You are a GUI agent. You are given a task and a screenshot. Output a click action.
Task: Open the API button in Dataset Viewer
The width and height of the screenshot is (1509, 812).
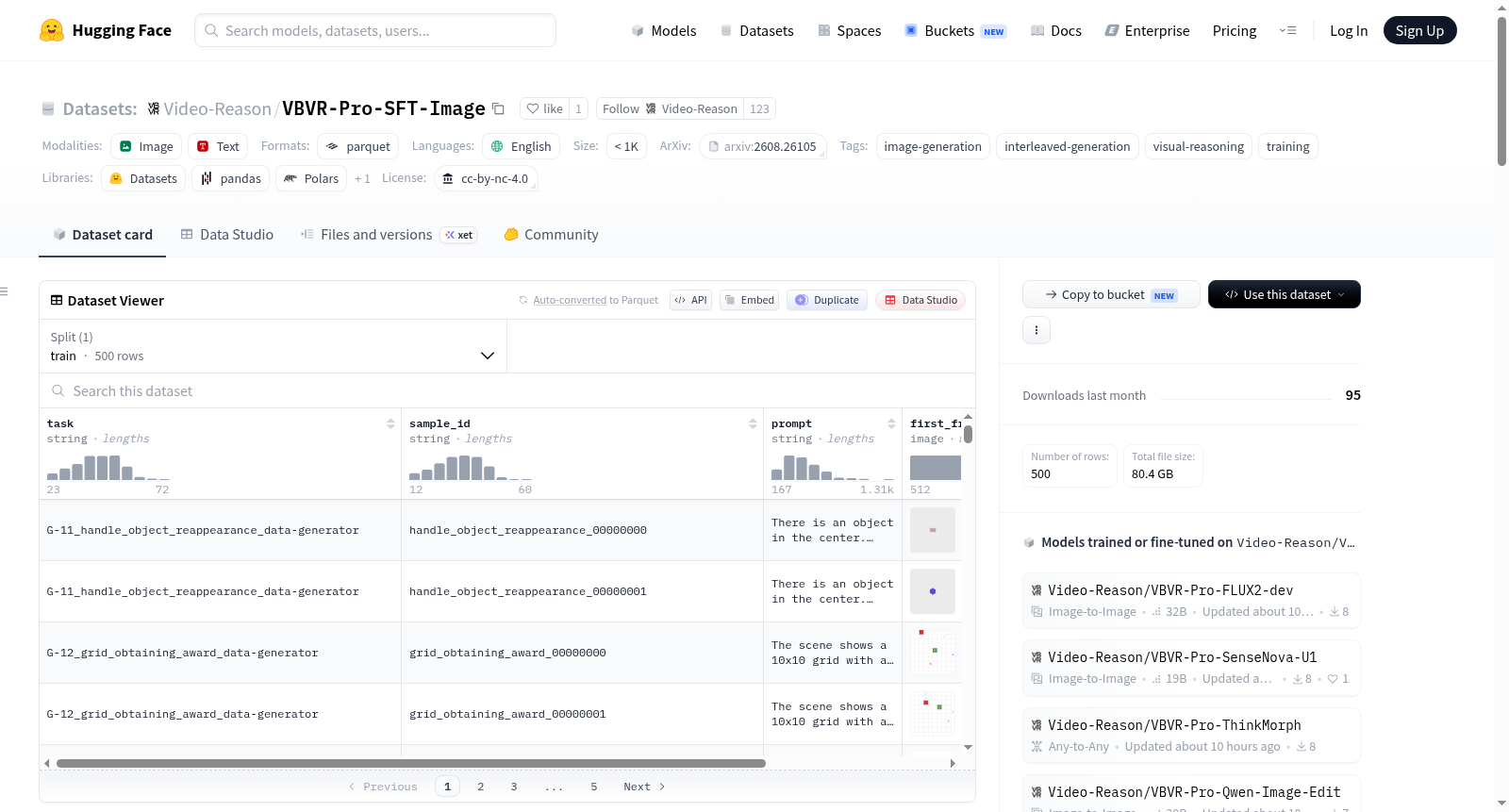pyautogui.click(x=690, y=300)
